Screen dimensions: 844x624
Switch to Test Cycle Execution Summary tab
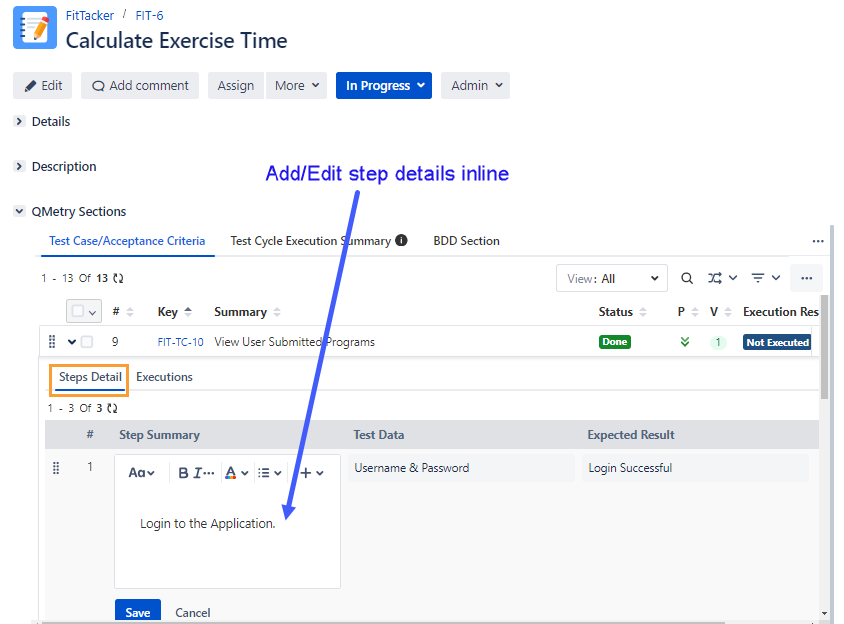[x=311, y=241]
